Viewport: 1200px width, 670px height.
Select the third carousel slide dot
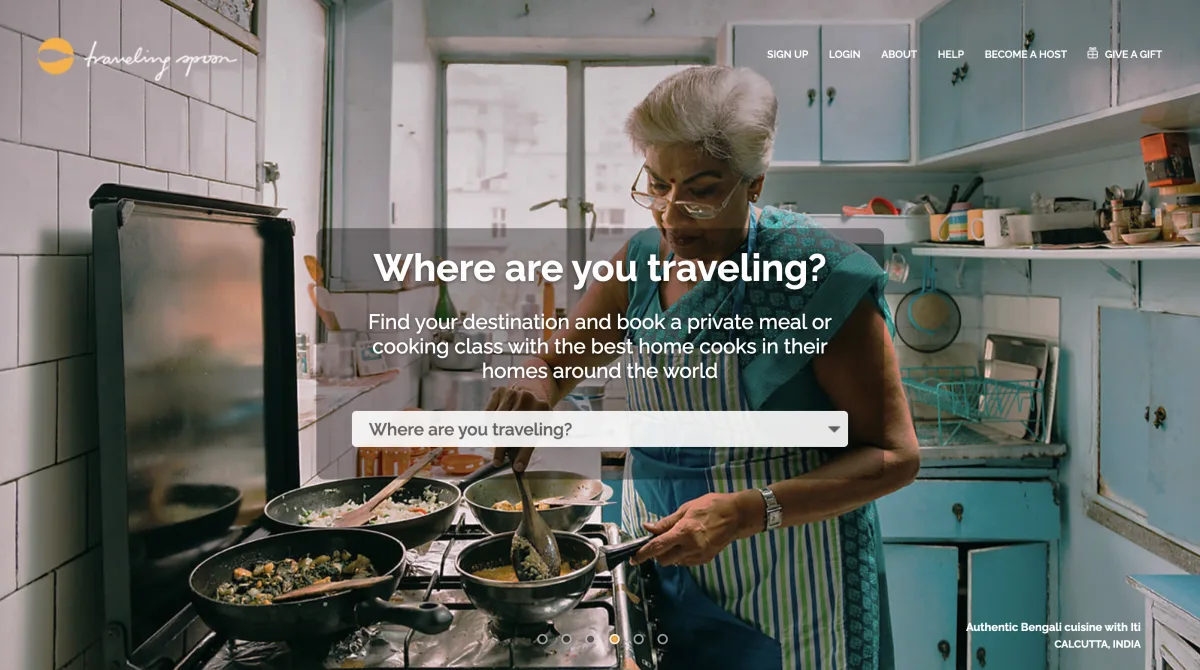590,639
